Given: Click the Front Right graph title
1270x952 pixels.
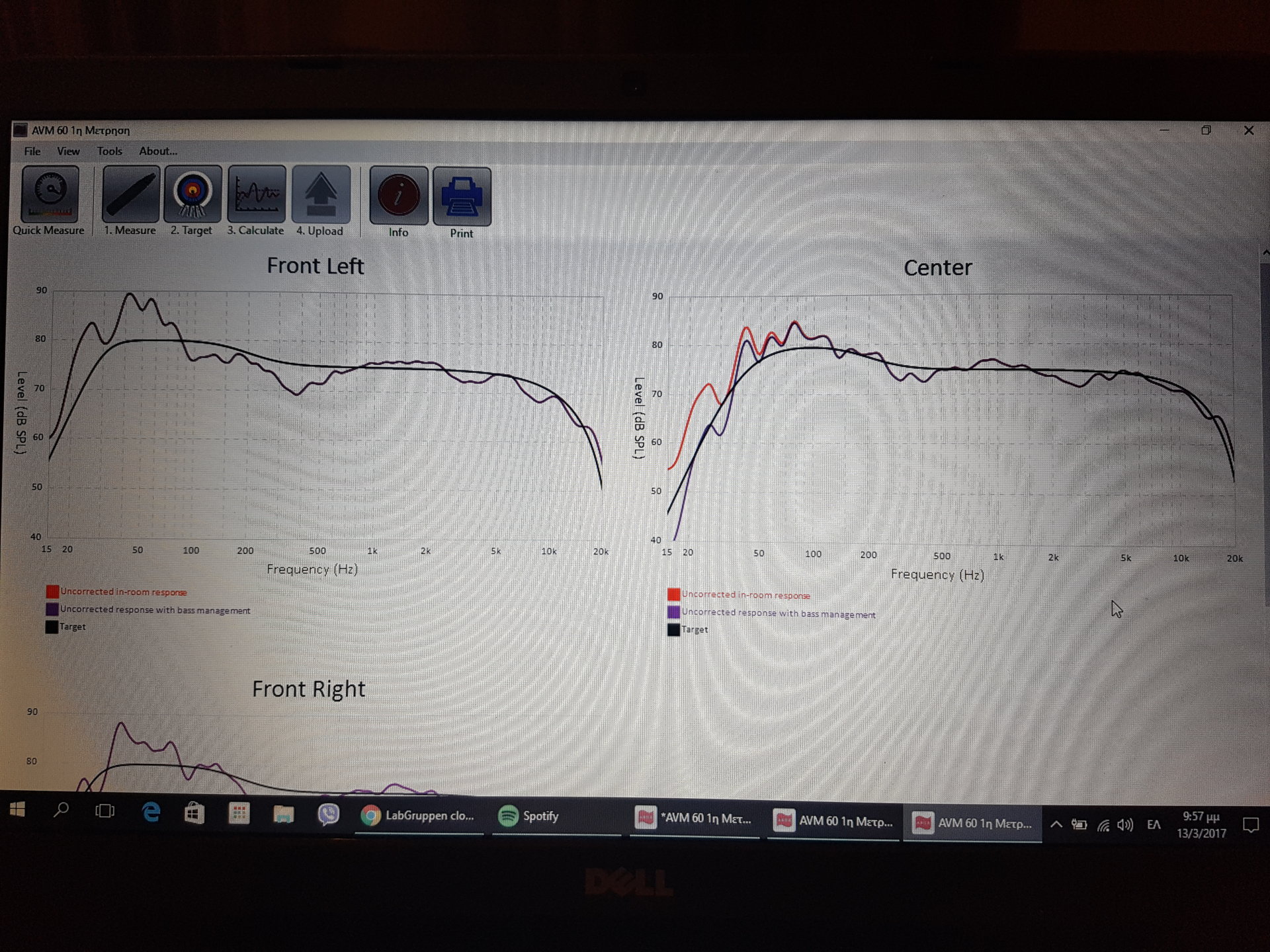Looking at the screenshot, I should [x=308, y=689].
